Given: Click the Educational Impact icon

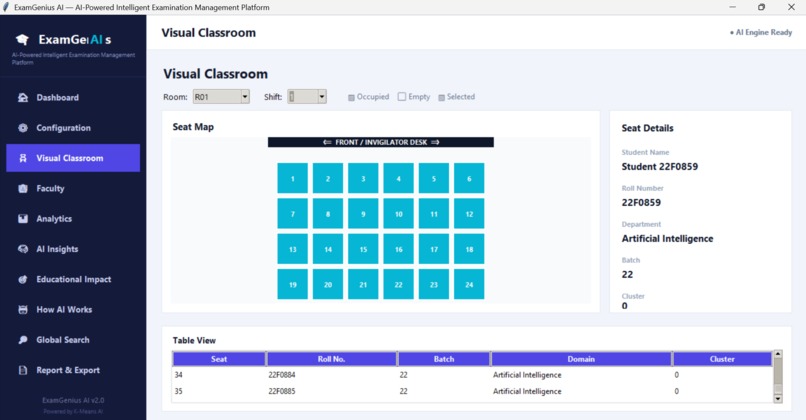Looking at the screenshot, I should click(23, 280).
